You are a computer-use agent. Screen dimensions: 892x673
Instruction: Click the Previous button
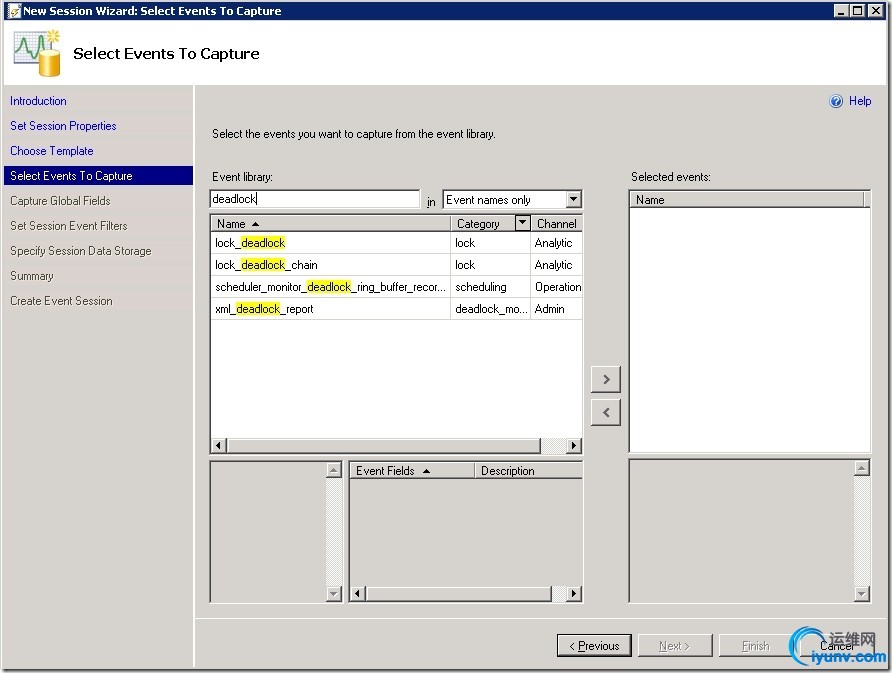(594, 646)
